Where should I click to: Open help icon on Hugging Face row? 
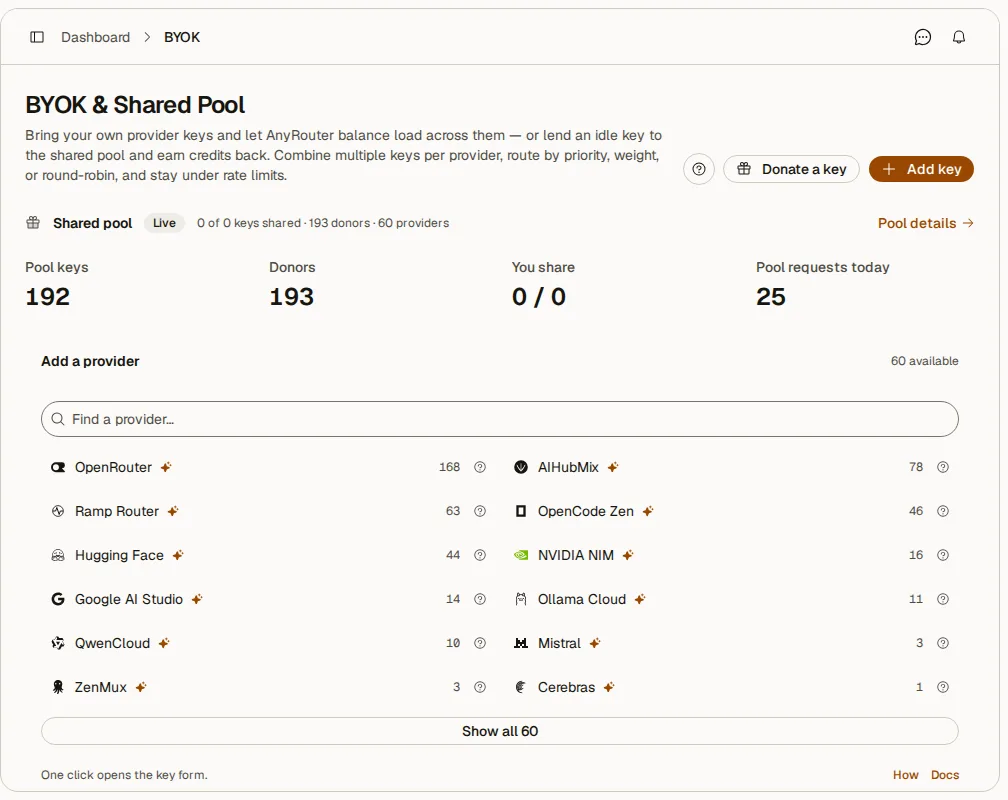480,555
